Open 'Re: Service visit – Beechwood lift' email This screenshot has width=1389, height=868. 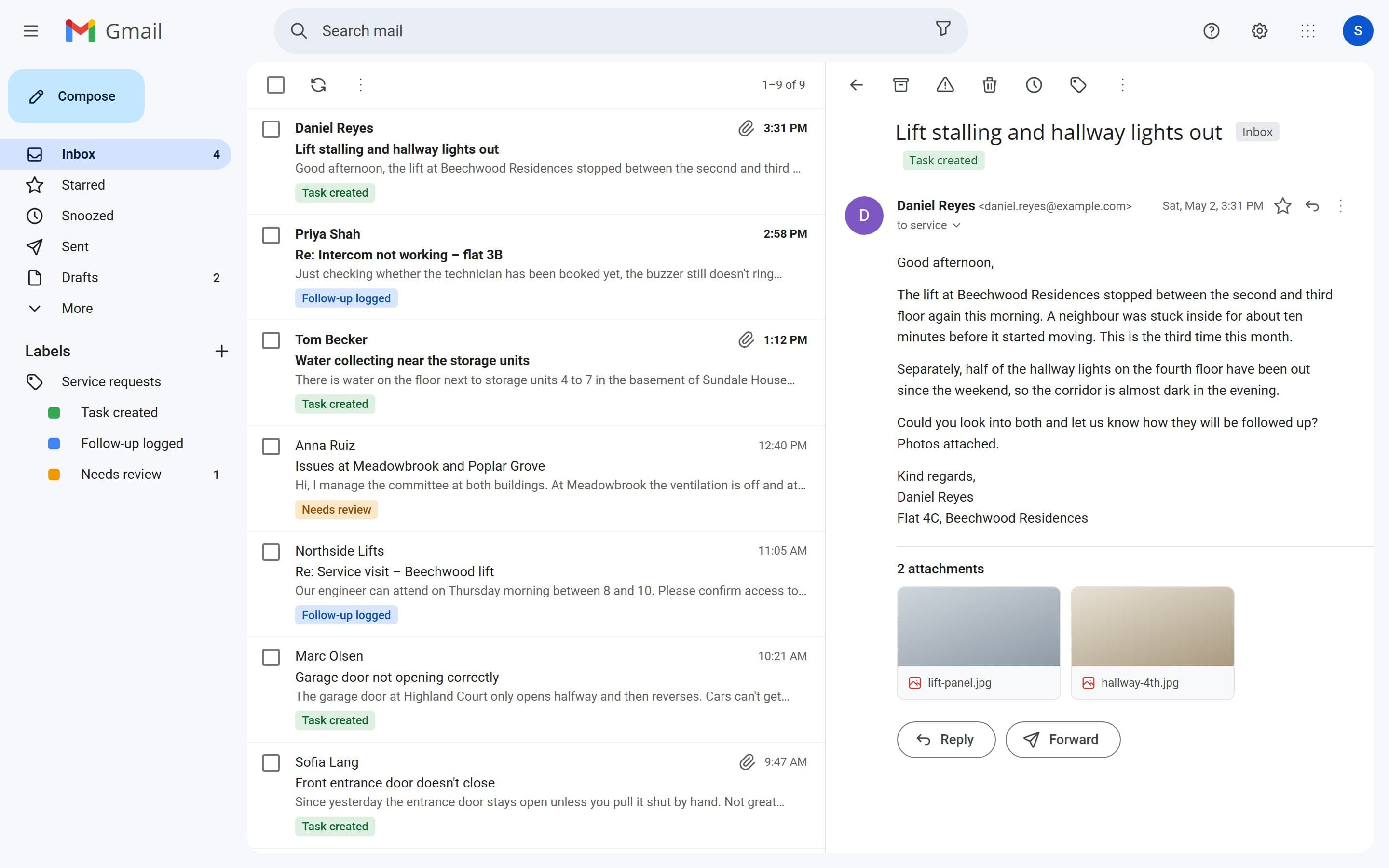tap(535, 584)
